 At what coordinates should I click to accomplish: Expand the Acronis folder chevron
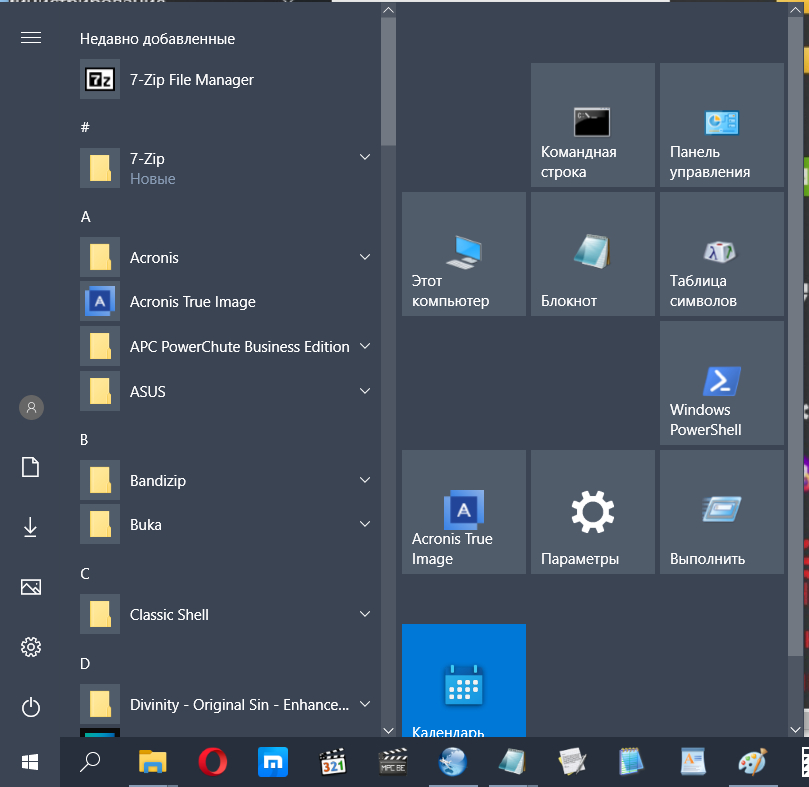click(x=365, y=257)
